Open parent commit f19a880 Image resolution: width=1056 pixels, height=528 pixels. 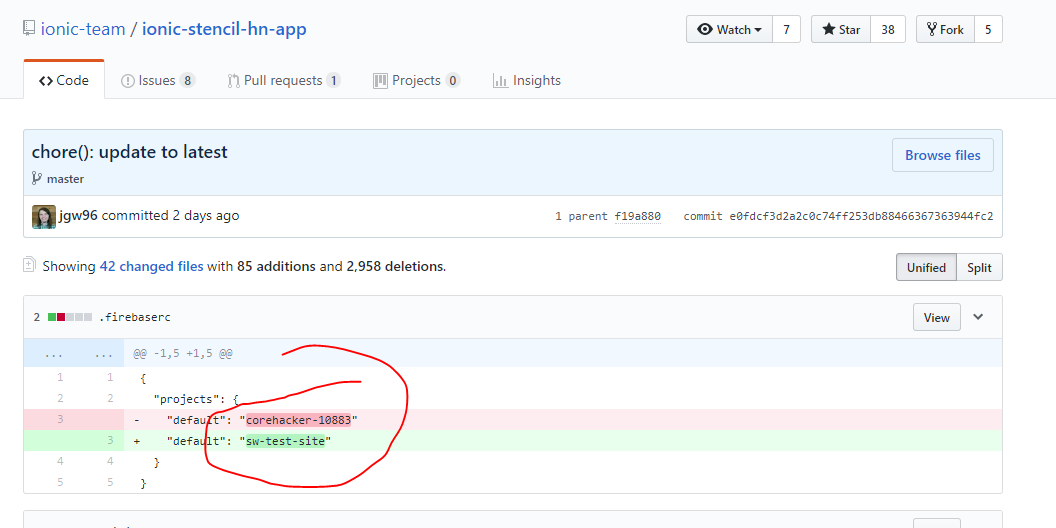[637, 216]
